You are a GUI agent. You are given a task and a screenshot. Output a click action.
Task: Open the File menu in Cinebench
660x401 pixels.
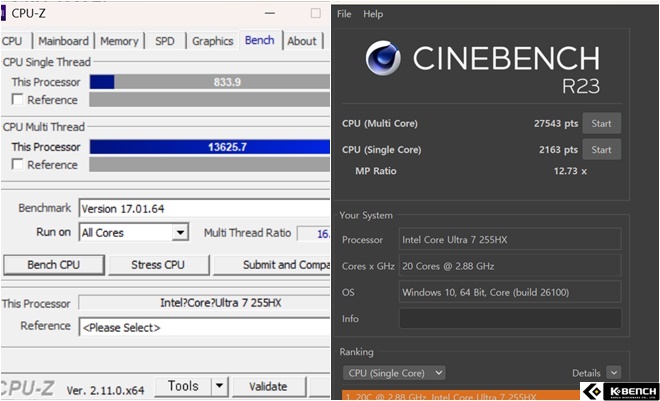point(344,14)
